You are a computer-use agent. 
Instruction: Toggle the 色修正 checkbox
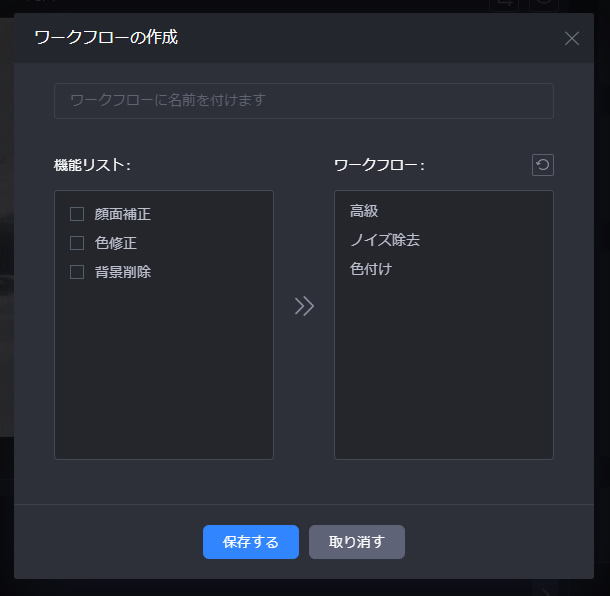77,243
